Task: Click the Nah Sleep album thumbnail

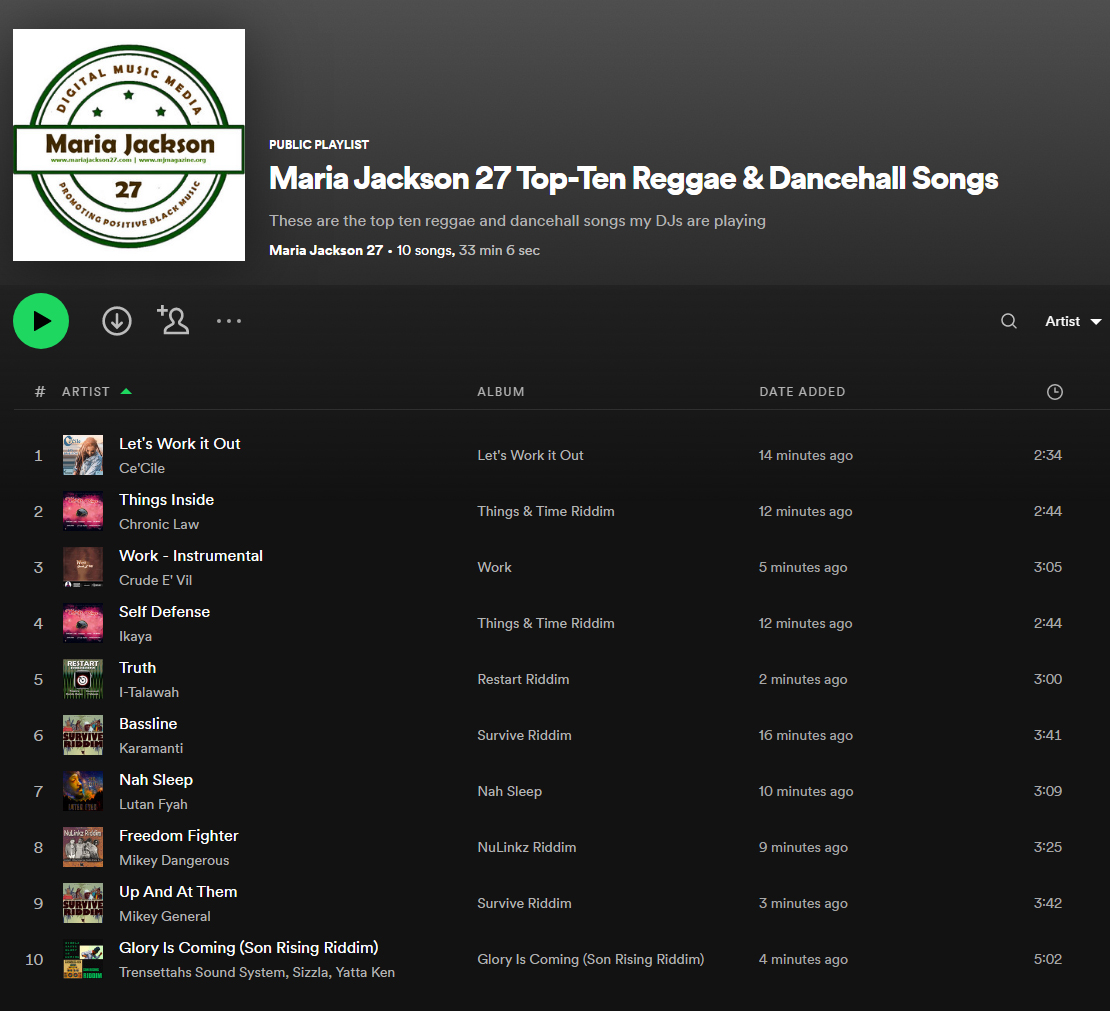Action: [x=83, y=791]
